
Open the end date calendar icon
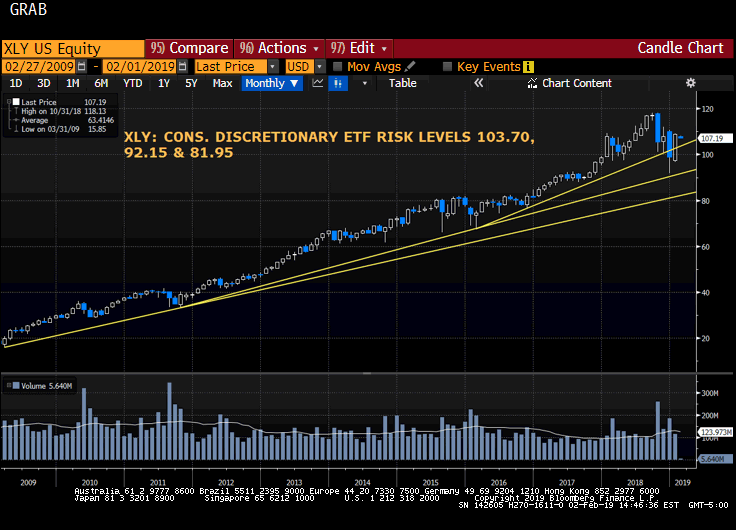pos(183,67)
